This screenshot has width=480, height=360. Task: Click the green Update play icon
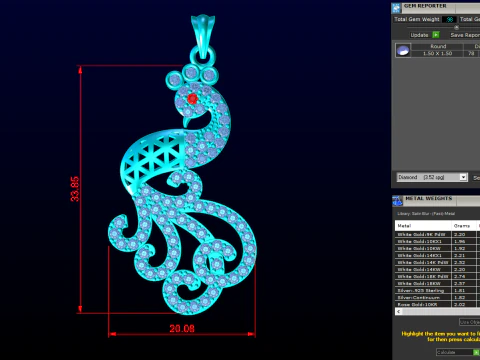436,35
